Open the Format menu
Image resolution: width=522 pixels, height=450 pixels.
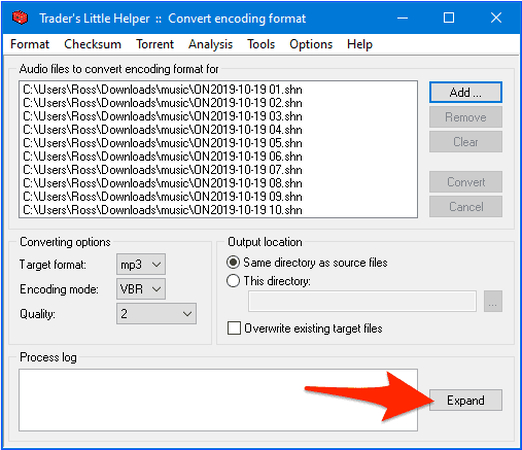(30, 44)
